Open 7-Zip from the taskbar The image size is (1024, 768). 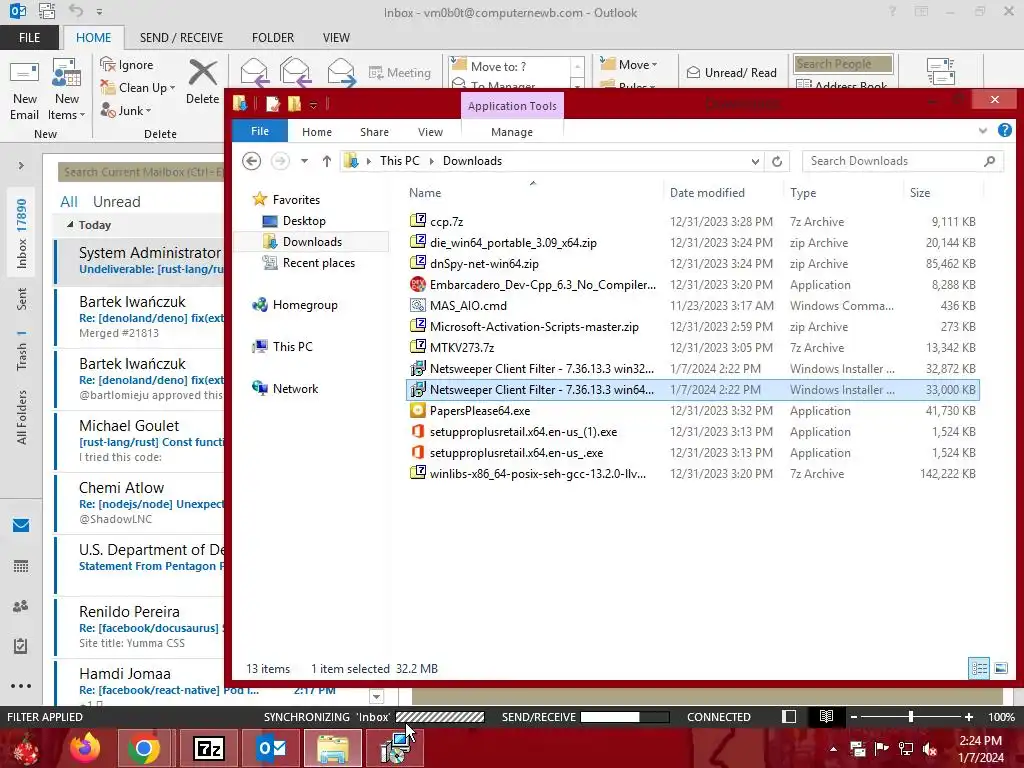209,748
